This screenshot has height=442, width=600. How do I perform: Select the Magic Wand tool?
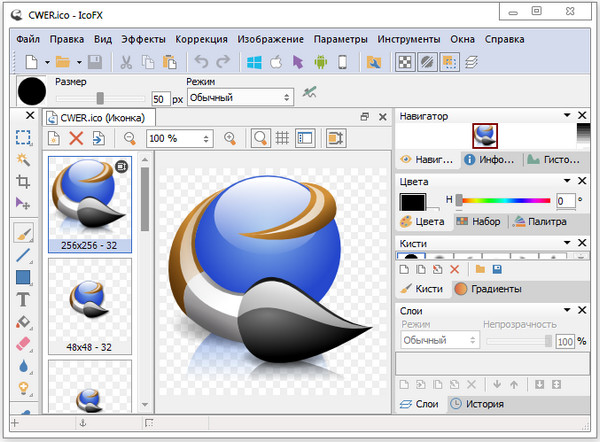point(24,160)
